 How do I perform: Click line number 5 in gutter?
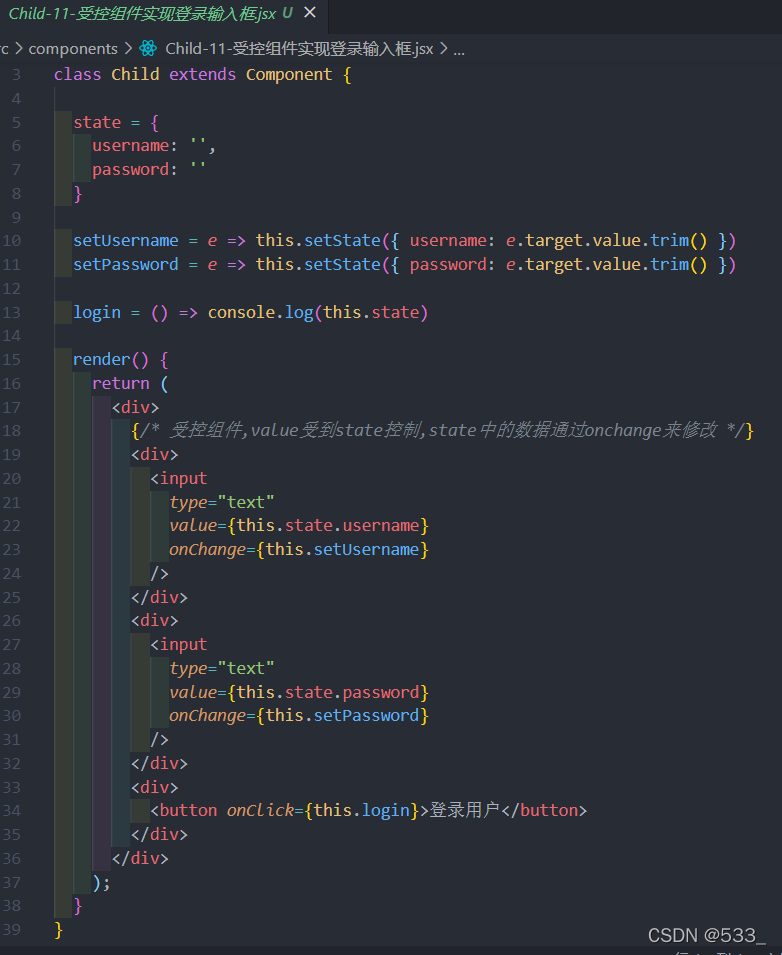coord(16,122)
